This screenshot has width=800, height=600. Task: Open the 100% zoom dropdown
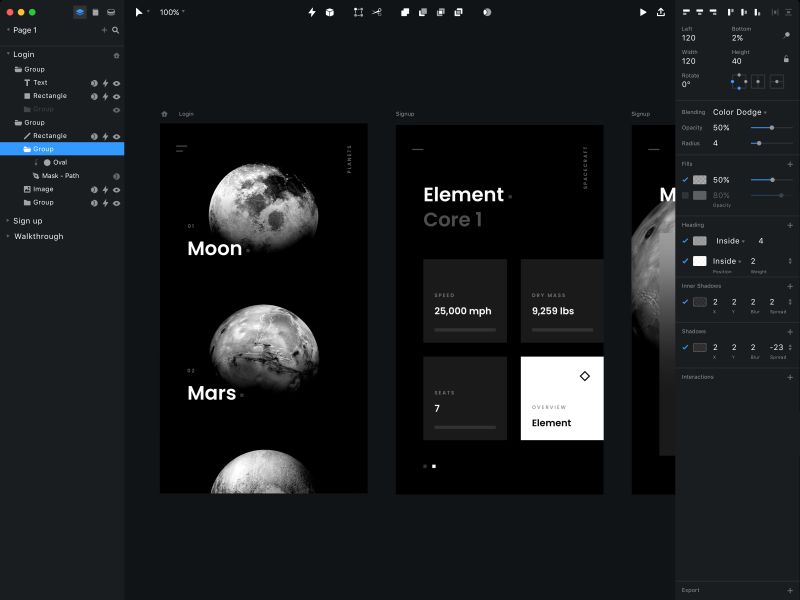[x=172, y=12]
